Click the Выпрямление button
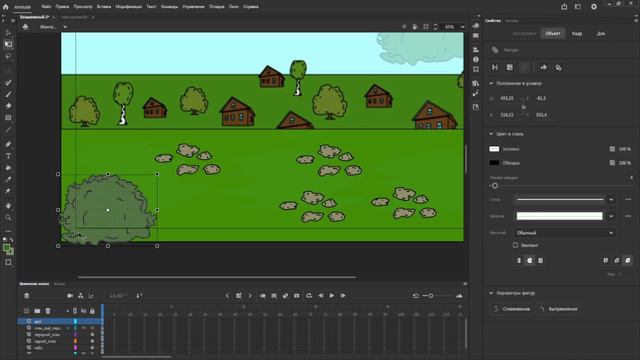Image resolution: width=640 pixels, height=360 pixels. point(558,309)
